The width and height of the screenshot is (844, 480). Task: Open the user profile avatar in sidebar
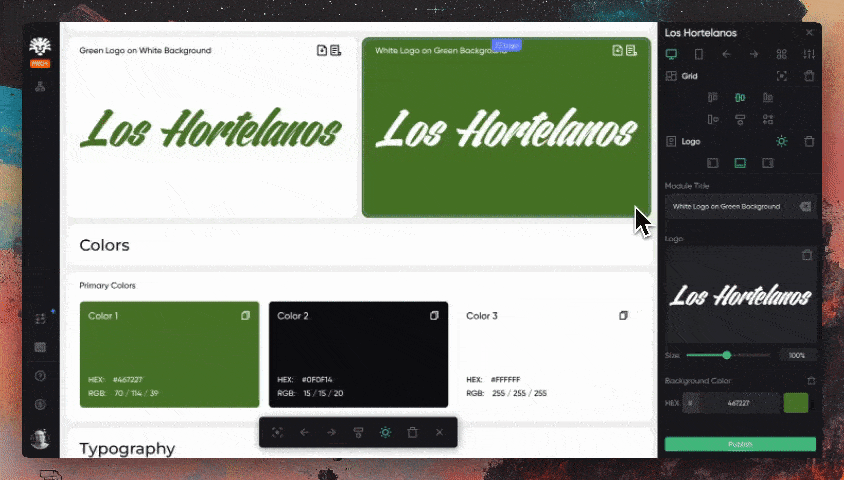[40, 438]
